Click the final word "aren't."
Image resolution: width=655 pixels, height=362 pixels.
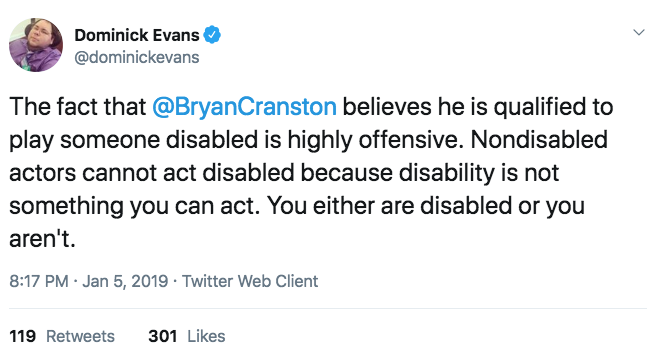[42, 239]
